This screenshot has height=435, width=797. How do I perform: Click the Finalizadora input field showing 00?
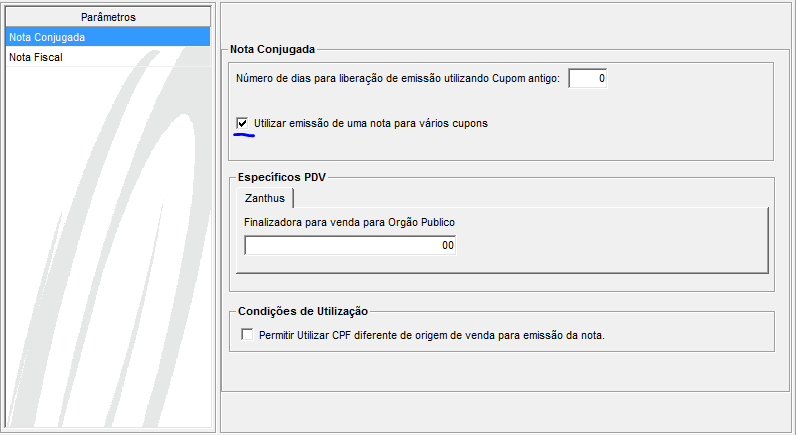pos(350,245)
